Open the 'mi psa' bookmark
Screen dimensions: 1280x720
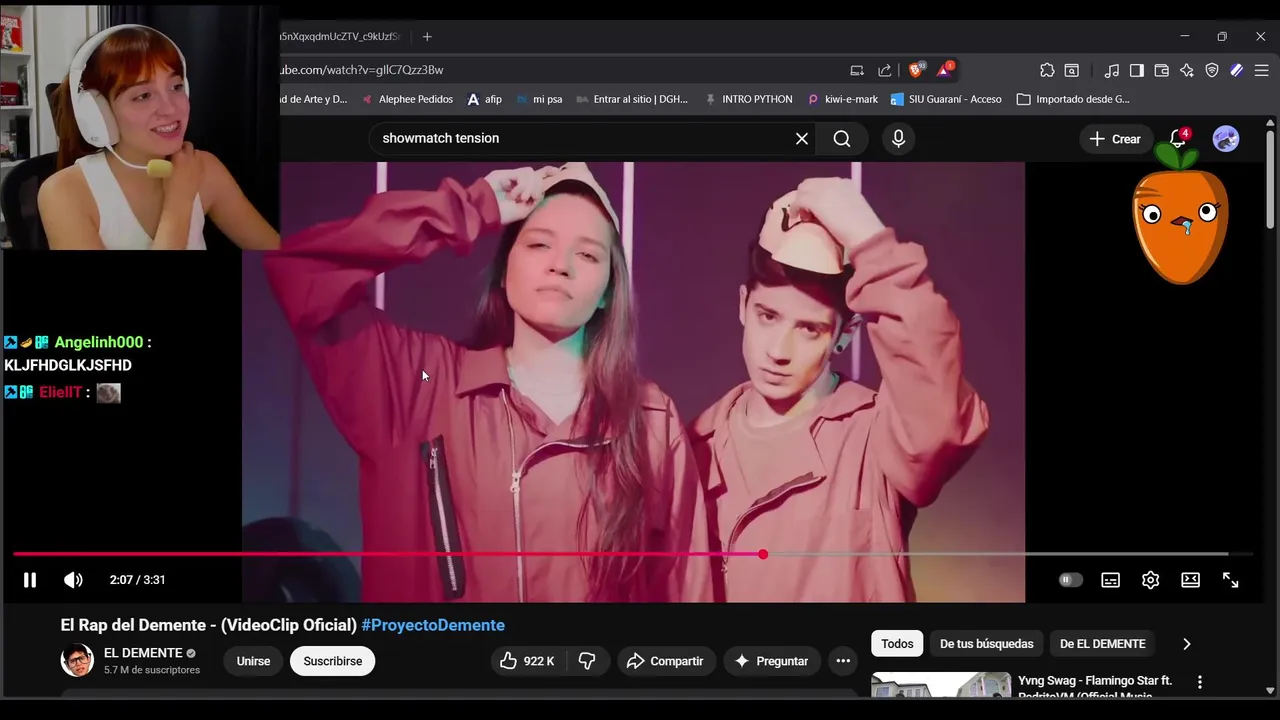[x=539, y=99]
